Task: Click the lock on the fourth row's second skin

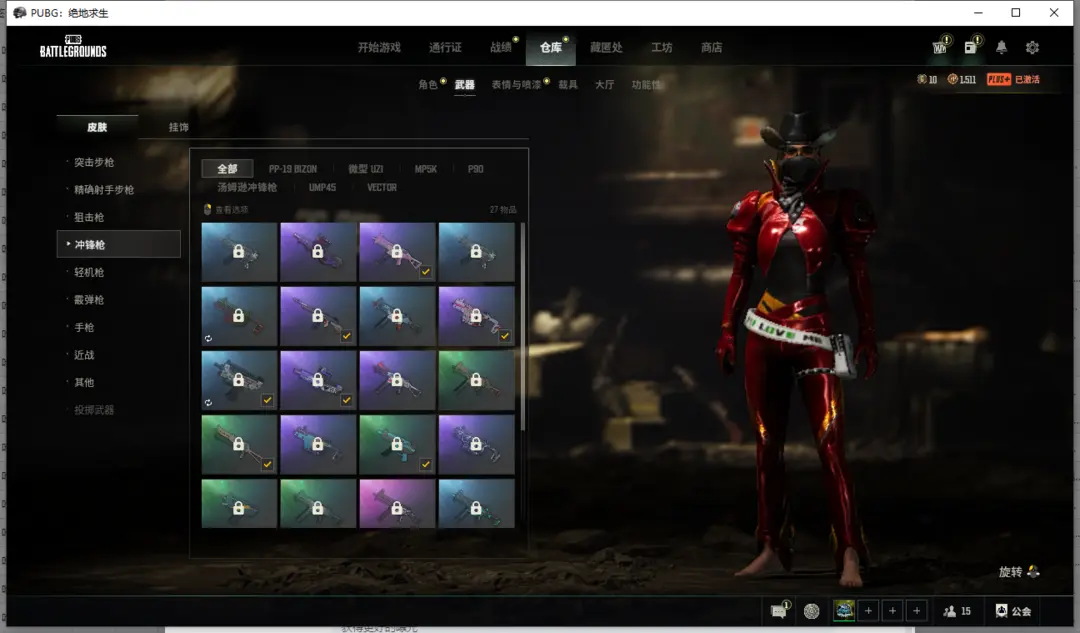Action: (318, 444)
